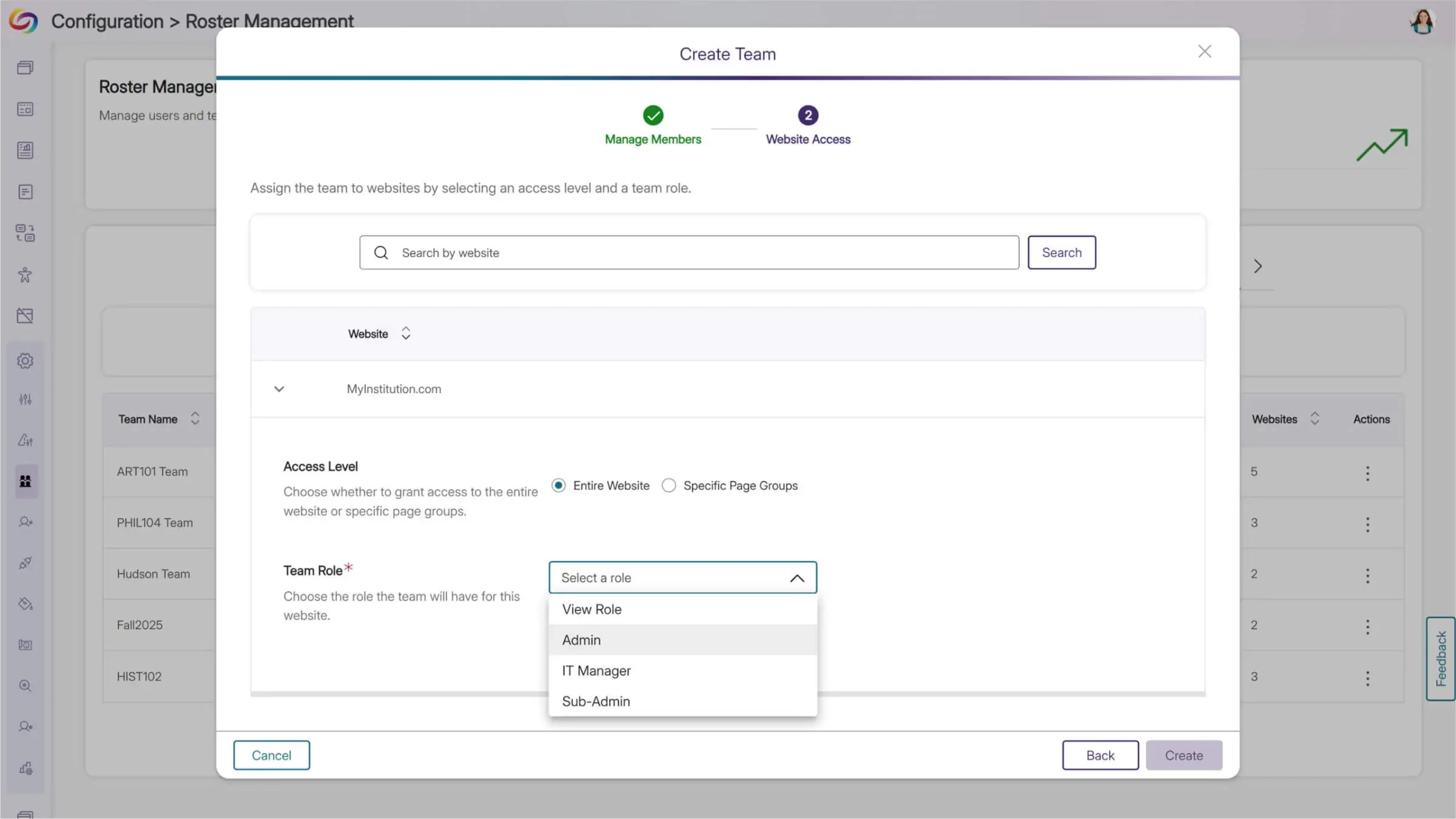Go to Manage Members step indicator
Viewport: 1456px width, 819px height.
click(x=653, y=115)
